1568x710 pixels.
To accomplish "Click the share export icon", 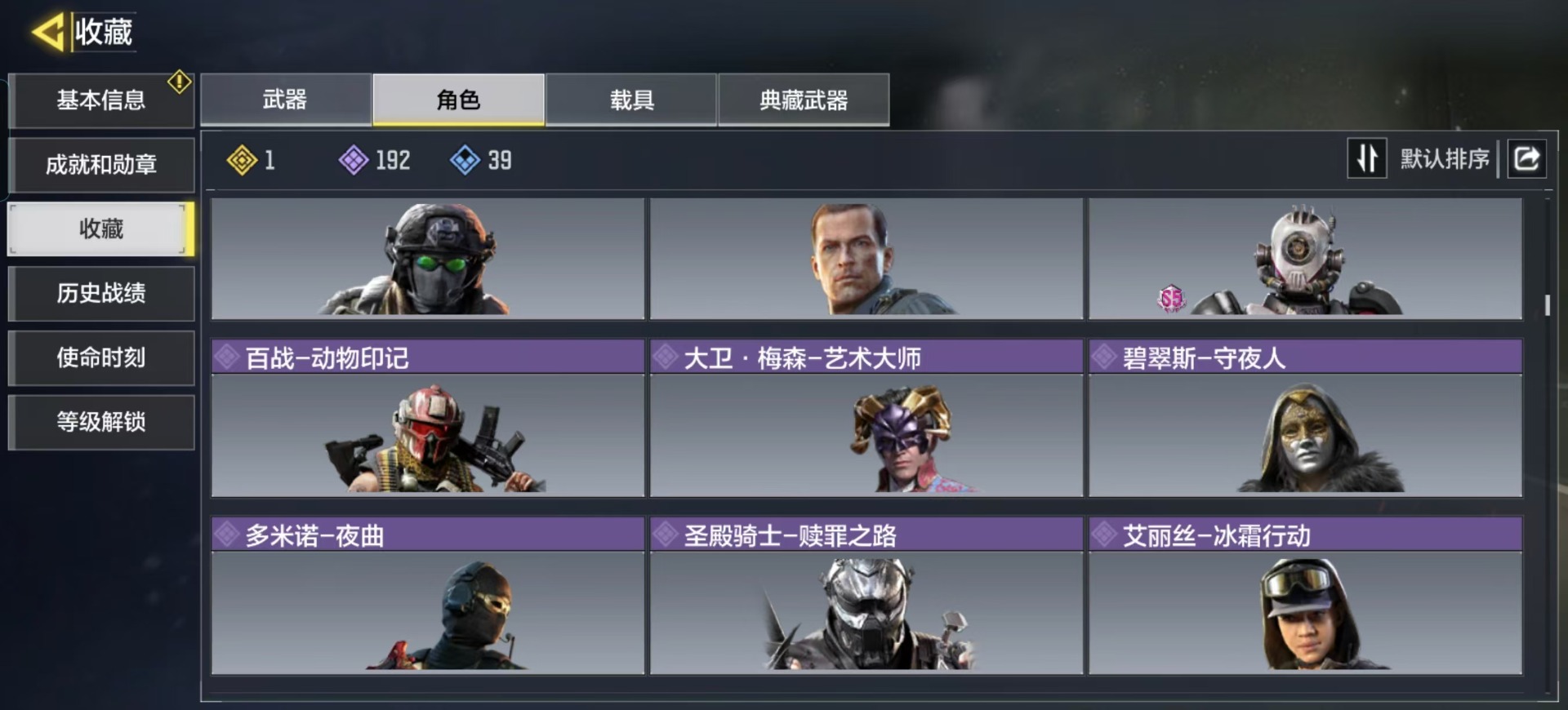I will coord(1526,158).
